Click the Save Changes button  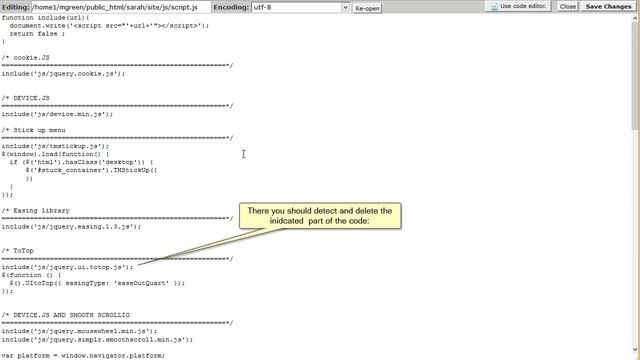[608, 7]
